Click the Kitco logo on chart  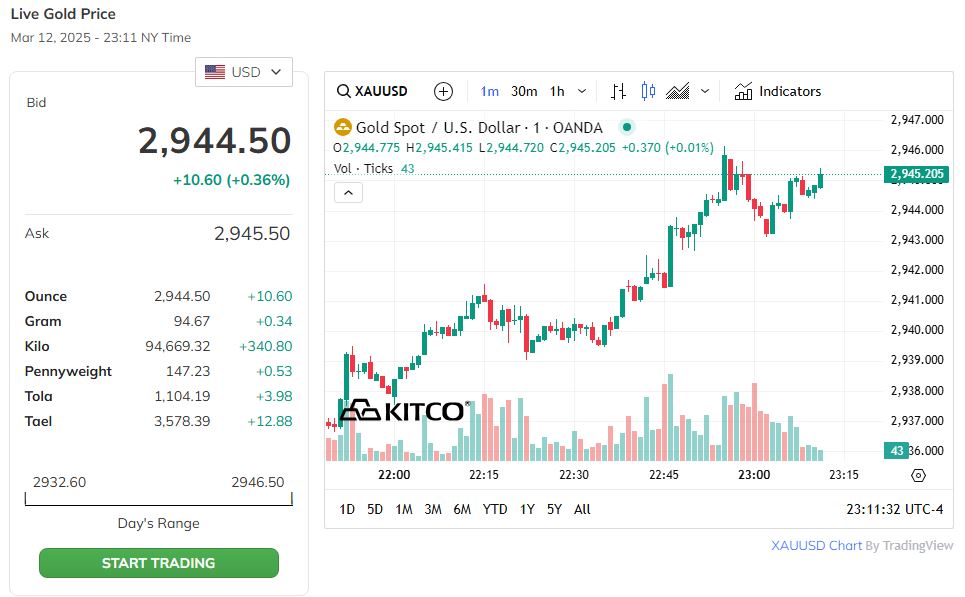(402, 410)
